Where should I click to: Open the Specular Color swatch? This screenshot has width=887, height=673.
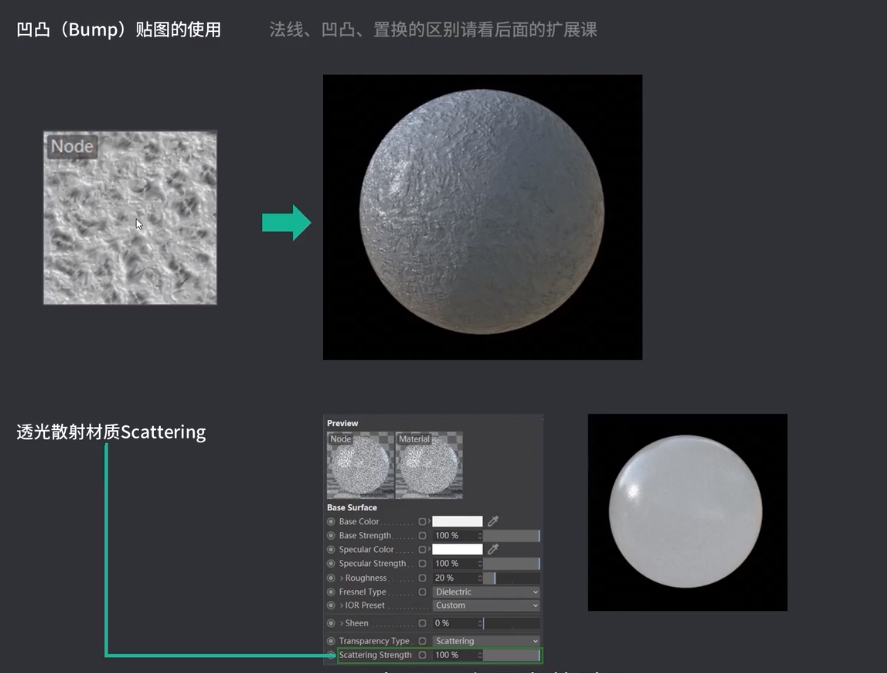tap(457, 549)
